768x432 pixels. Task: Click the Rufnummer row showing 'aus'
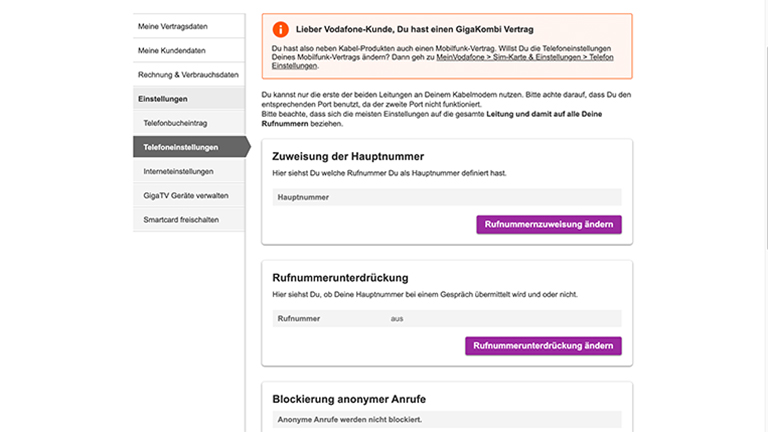[446, 318]
